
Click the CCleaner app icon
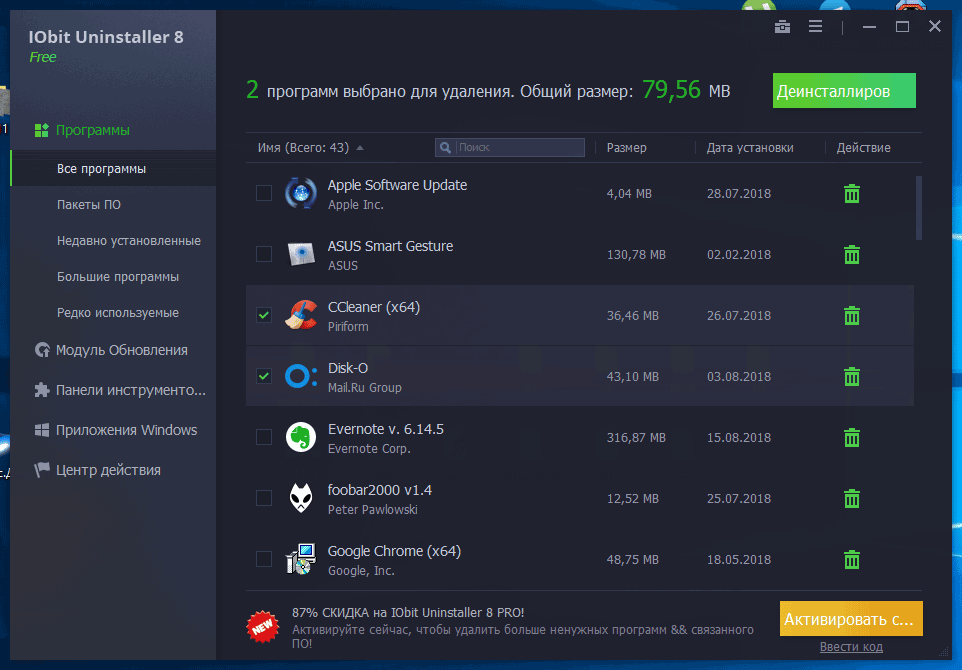point(301,315)
